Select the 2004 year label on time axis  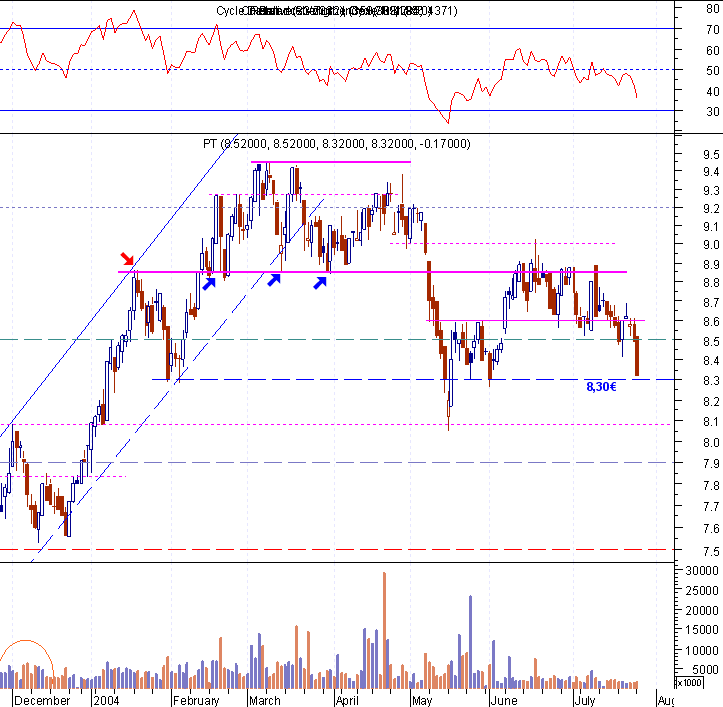click(x=106, y=701)
